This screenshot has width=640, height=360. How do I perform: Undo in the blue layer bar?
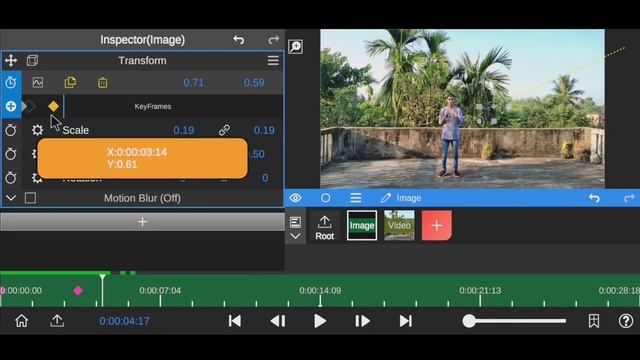coord(594,198)
